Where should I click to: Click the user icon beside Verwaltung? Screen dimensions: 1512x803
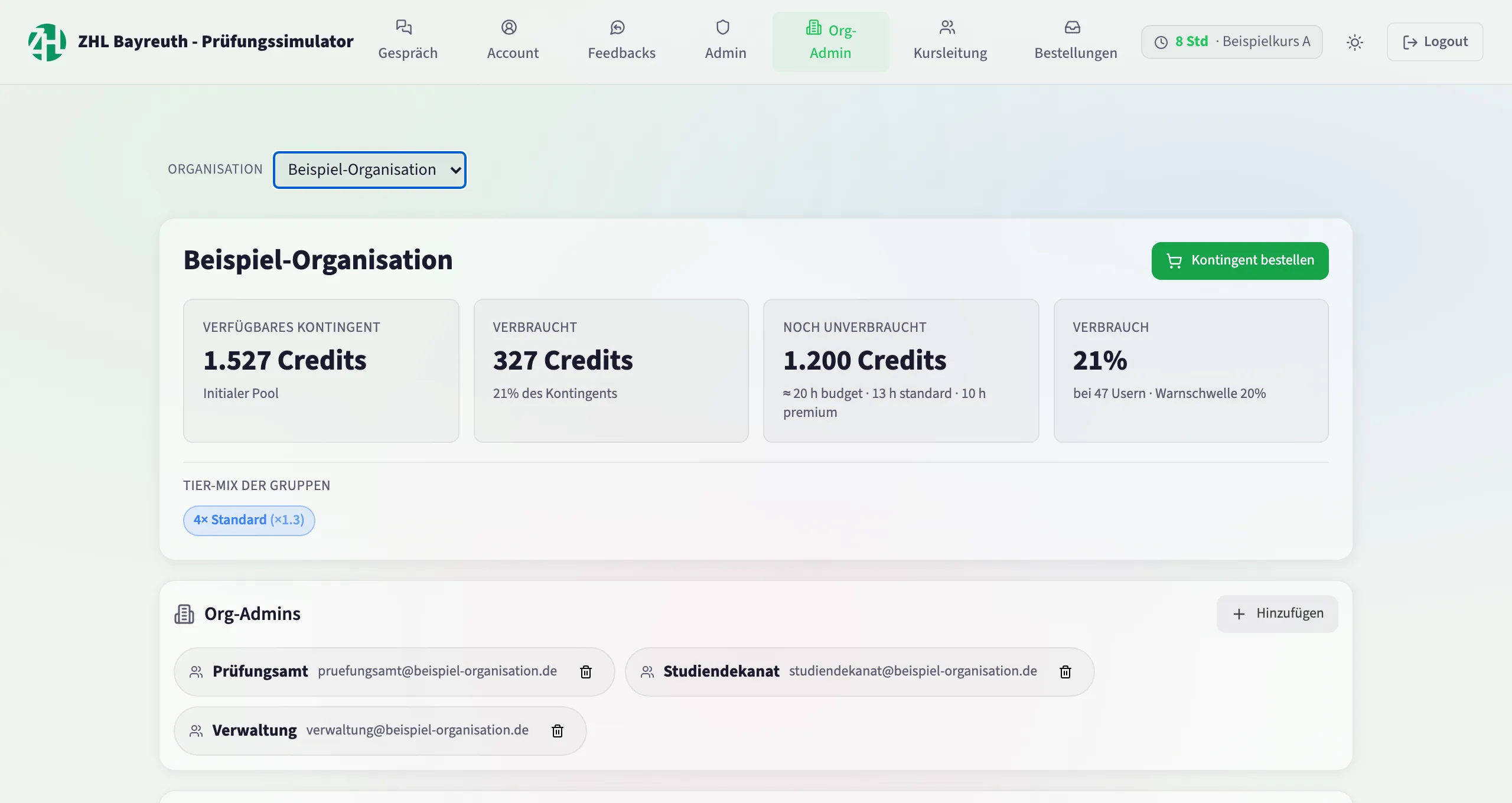[196, 731]
